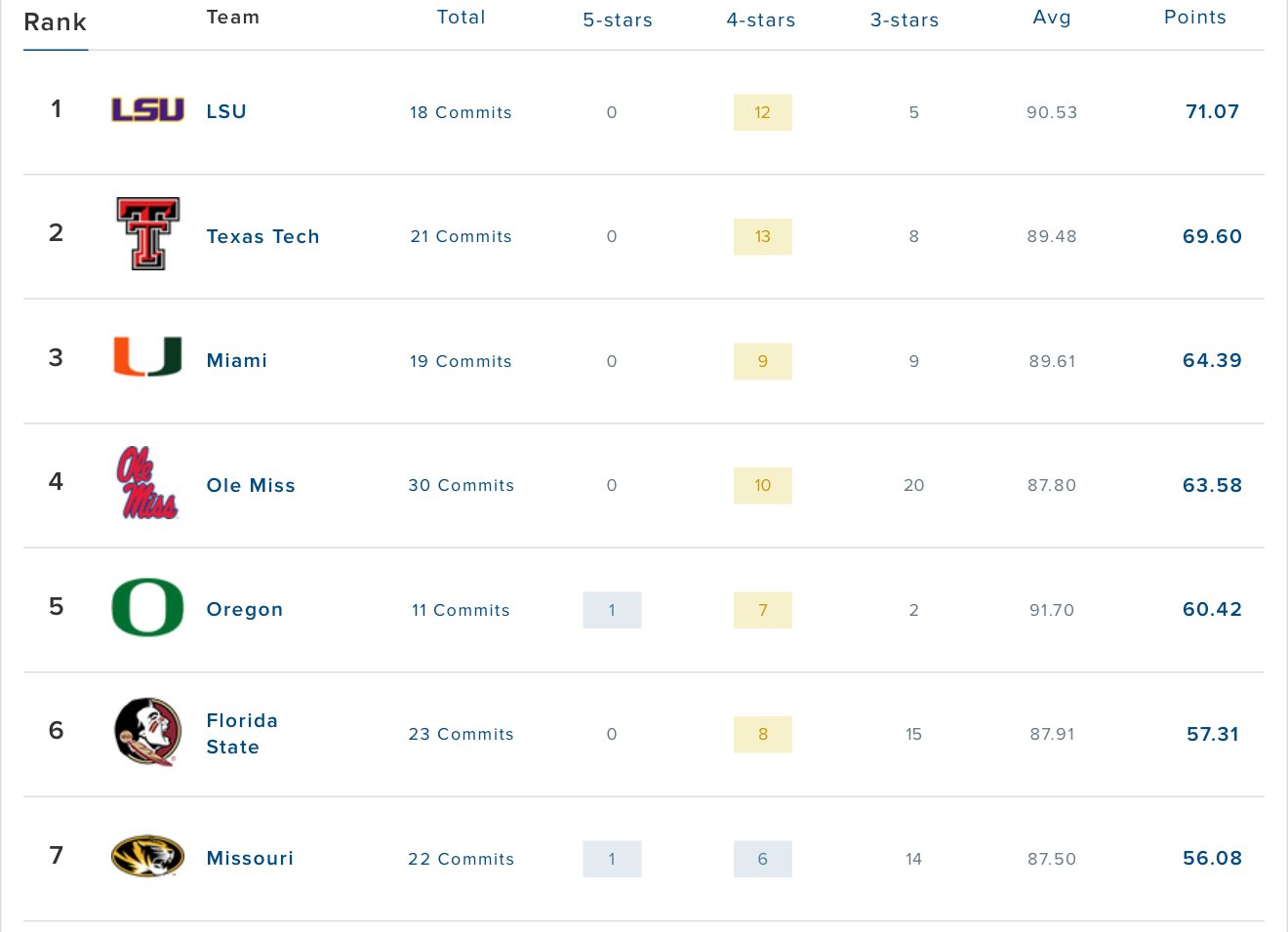Sort by Total column header
This screenshot has width=1288, height=932.
coord(461,17)
